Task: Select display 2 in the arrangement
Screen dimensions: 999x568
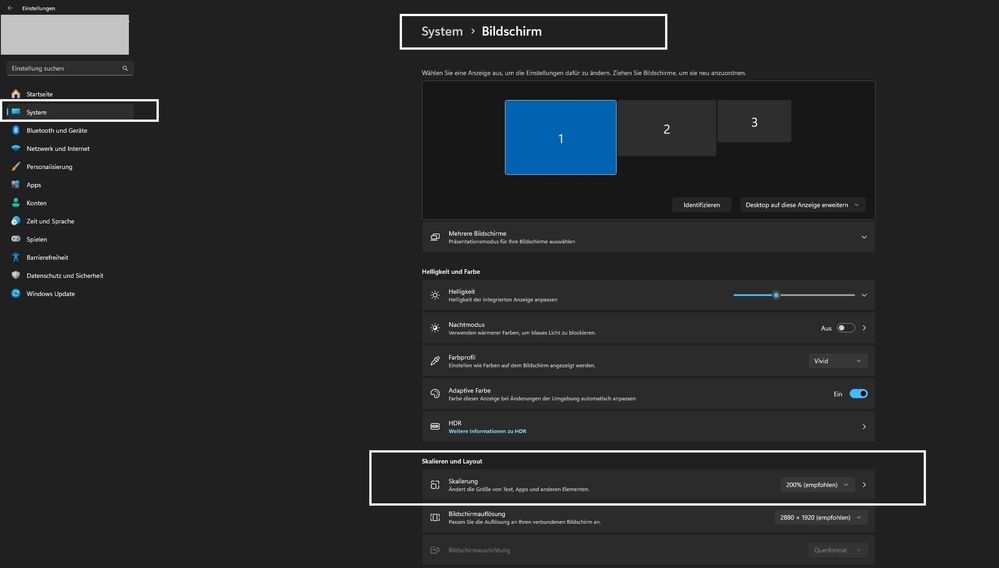Action: pos(666,128)
